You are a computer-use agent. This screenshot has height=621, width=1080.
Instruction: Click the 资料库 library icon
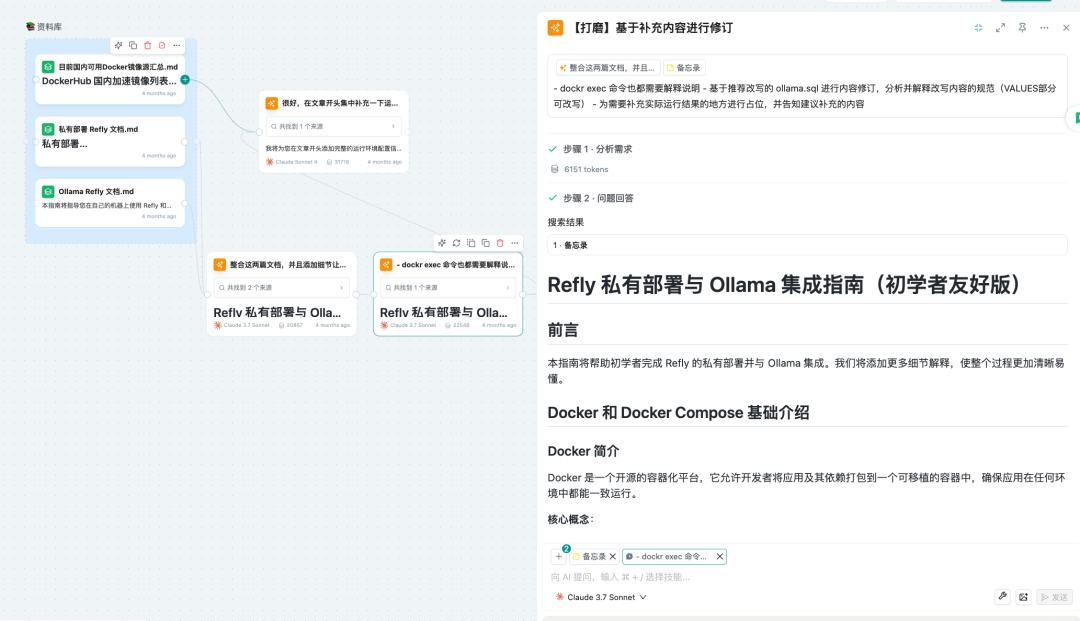[x=30, y=27]
